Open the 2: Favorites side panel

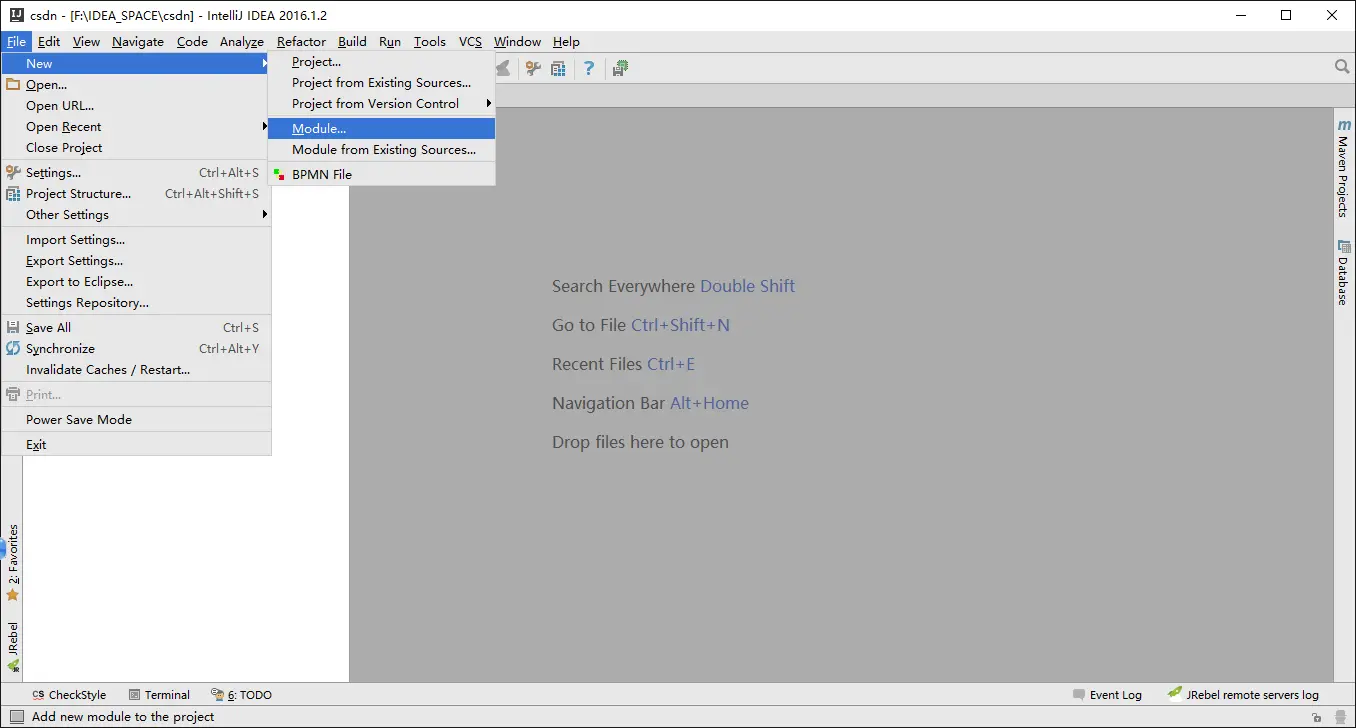point(13,563)
